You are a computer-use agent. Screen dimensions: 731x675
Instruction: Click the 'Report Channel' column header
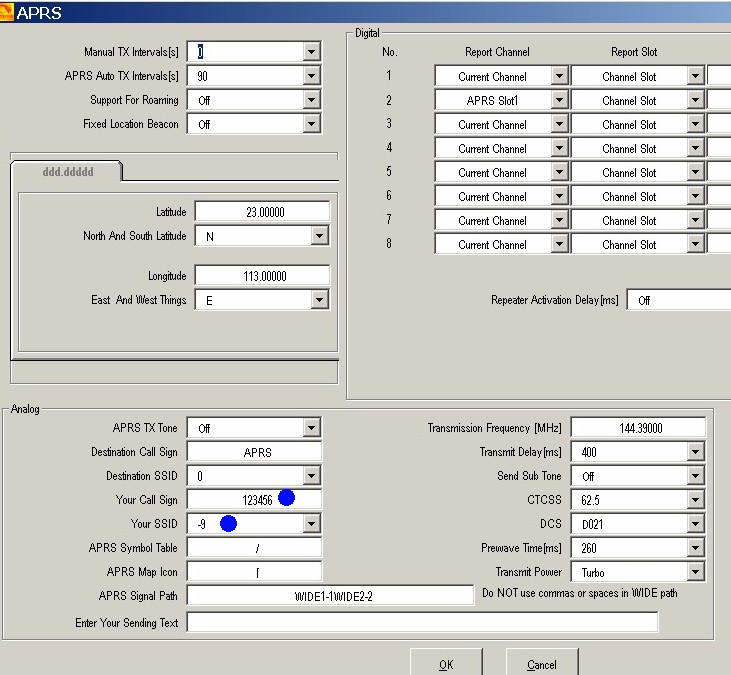497,52
